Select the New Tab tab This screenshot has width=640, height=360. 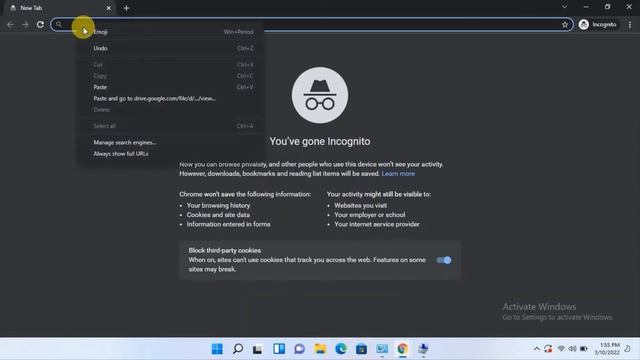(59, 8)
